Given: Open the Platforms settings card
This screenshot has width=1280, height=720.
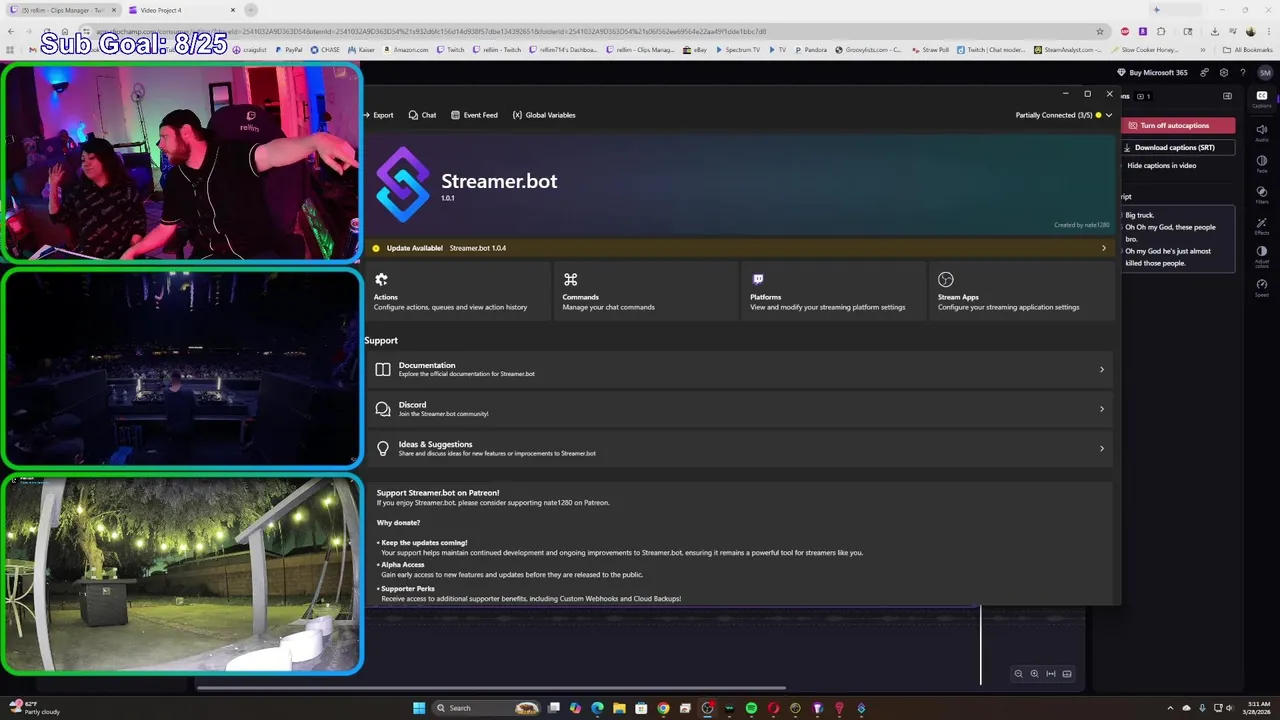Looking at the screenshot, I should pyautogui.click(x=834, y=291).
